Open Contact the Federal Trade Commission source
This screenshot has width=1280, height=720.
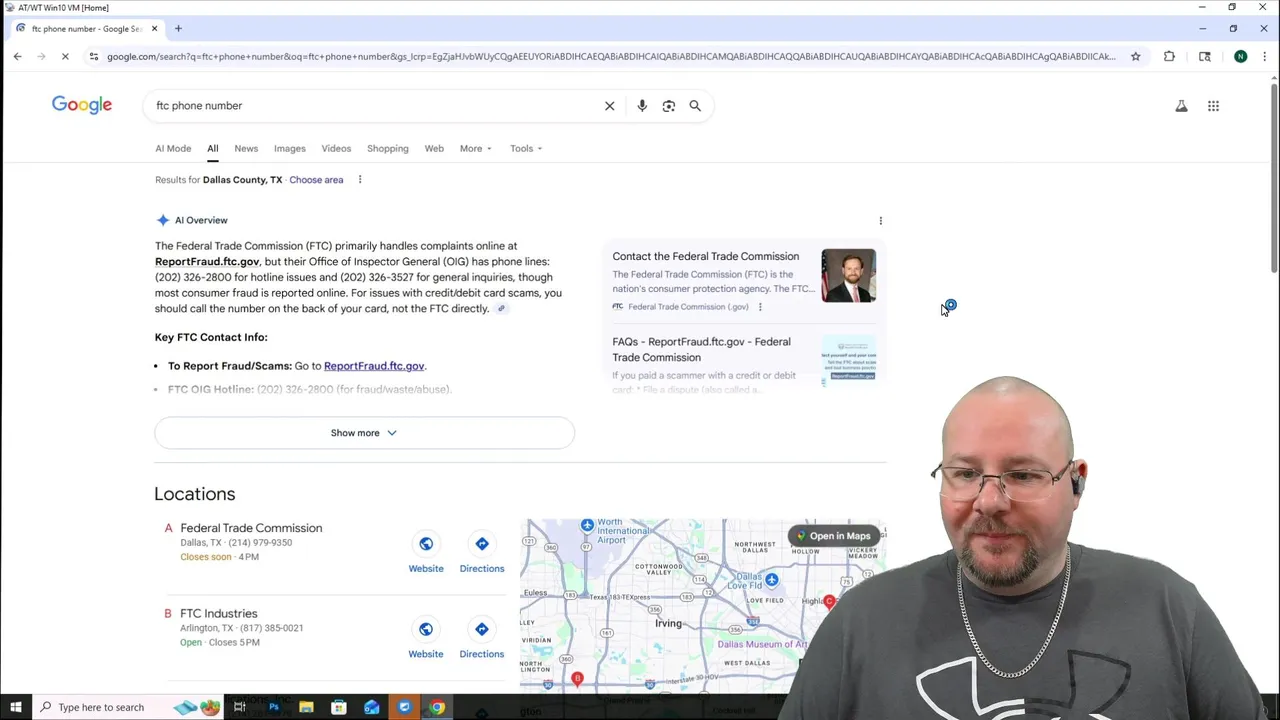(706, 257)
